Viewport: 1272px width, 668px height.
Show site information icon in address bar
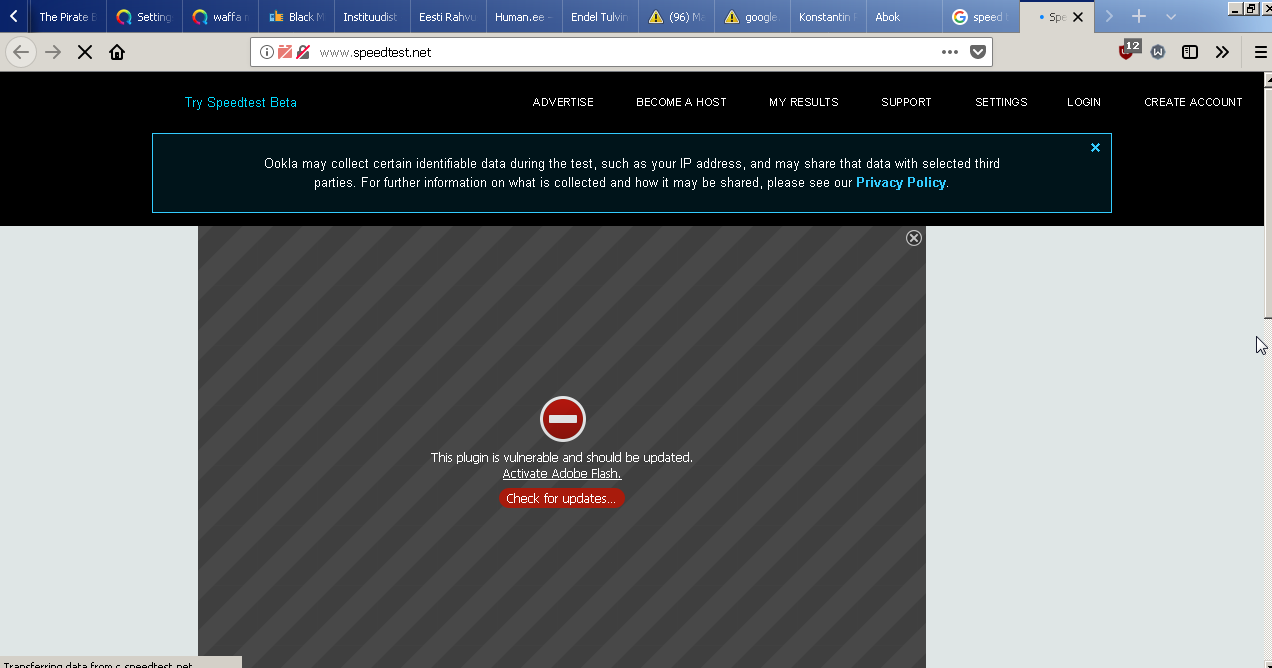click(267, 52)
